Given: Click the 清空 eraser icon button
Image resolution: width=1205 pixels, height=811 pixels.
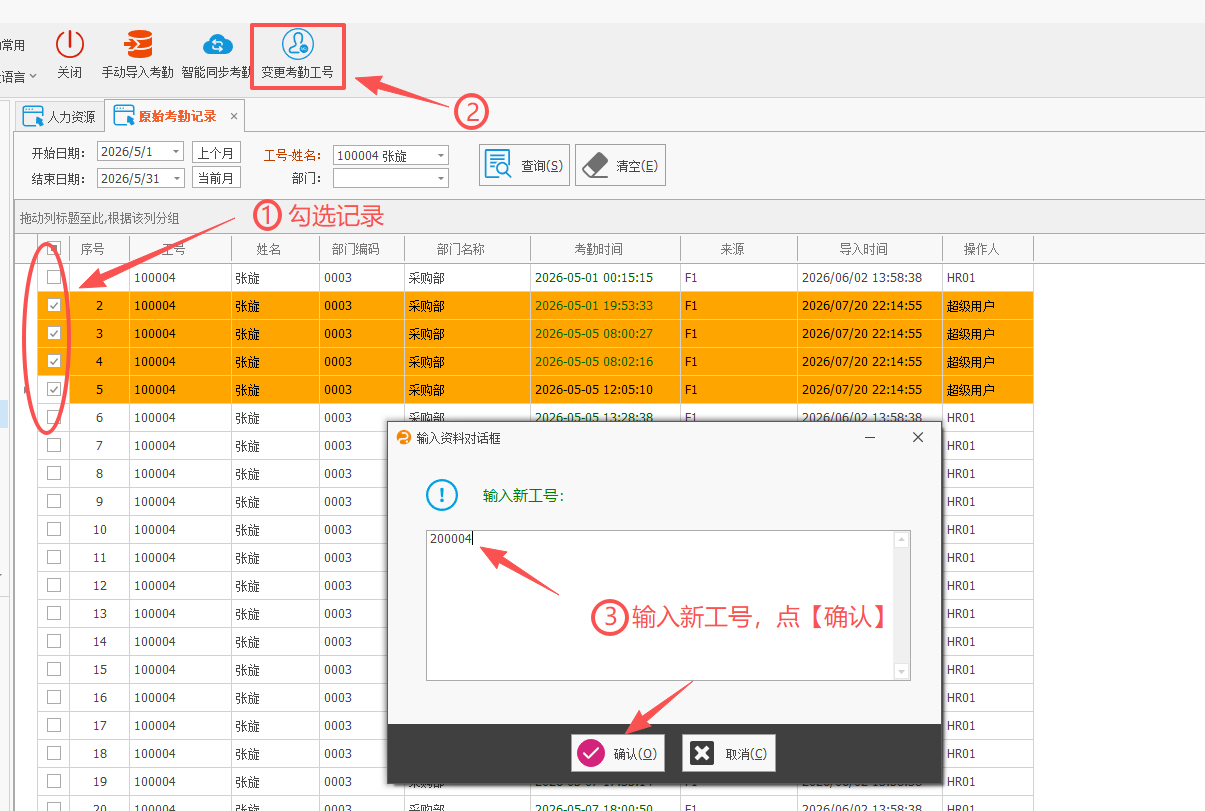Looking at the screenshot, I should pyautogui.click(x=620, y=166).
